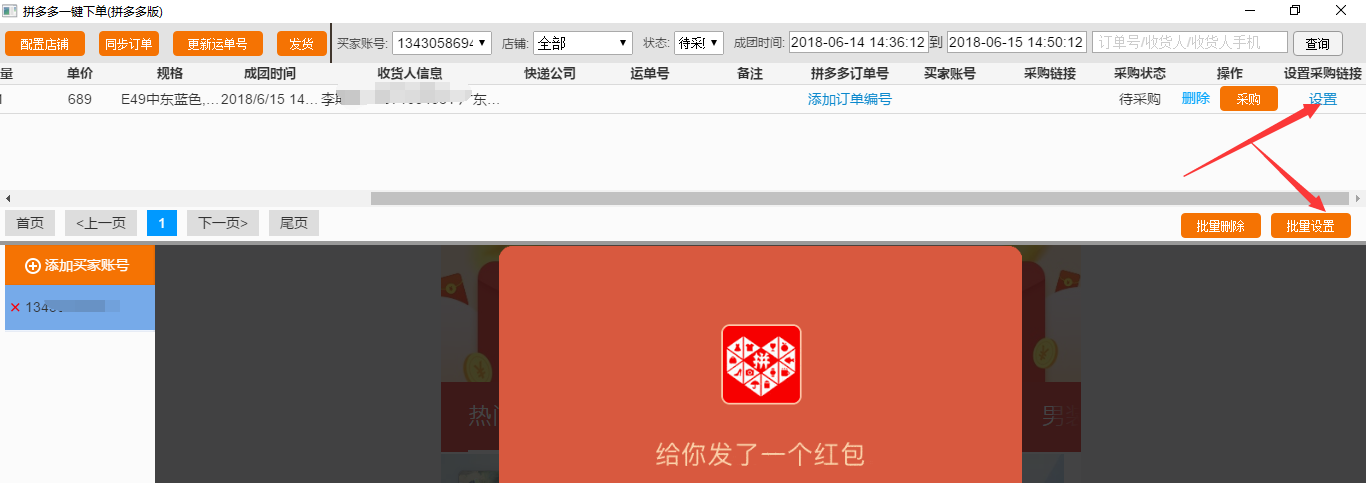Click the Pinduoduo heart logo icon

[761, 365]
